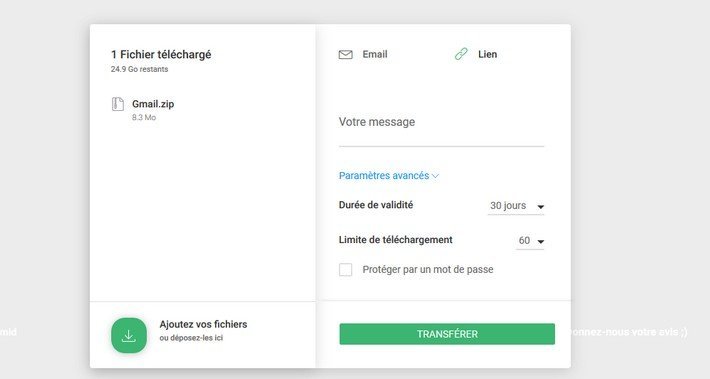Click the TRANSFÉRER button
Image resolution: width=710 pixels, height=379 pixels.
click(447, 334)
